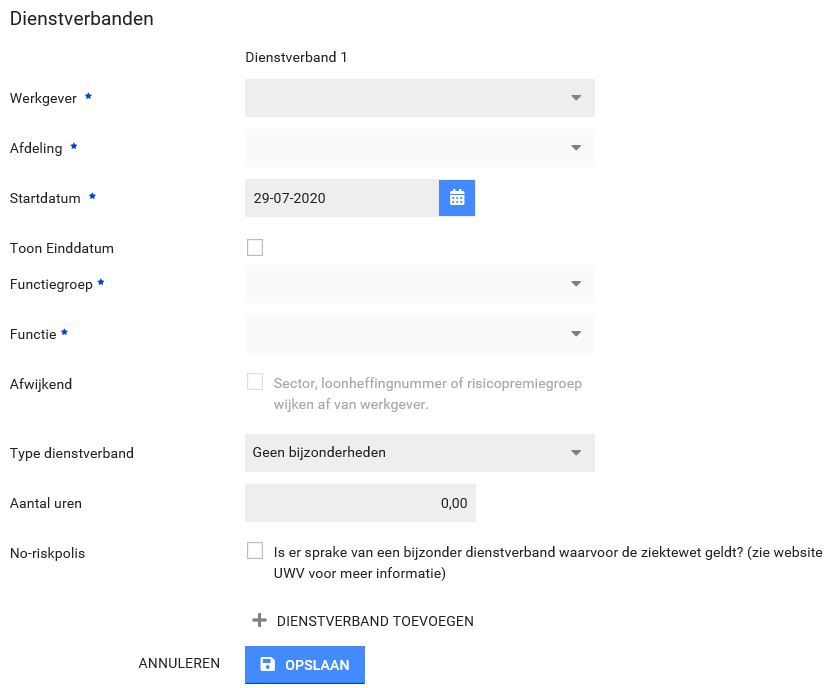832x688 pixels.
Task: Change Type dienstverband from Geen bijzonderheden
Action: (x=419, y=453)
